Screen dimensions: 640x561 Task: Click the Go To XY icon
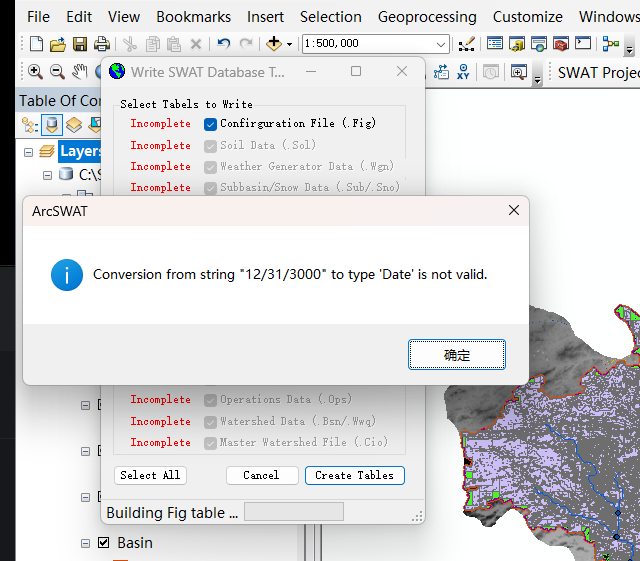[x=463, y=72]
